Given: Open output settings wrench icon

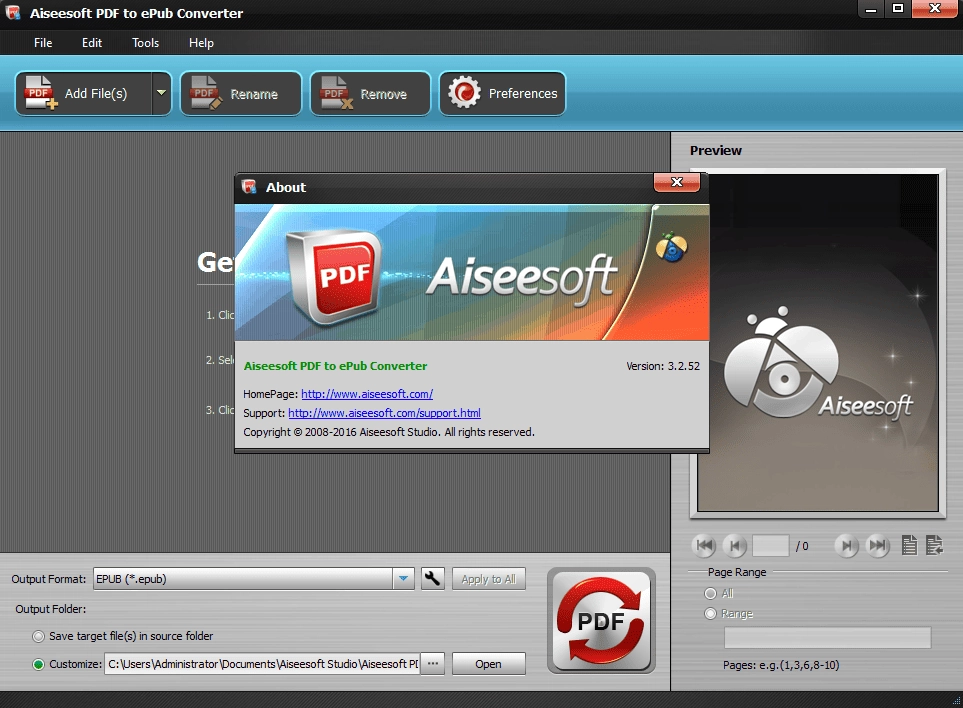Looking at the screenshot, I should (x=433, y=579).
